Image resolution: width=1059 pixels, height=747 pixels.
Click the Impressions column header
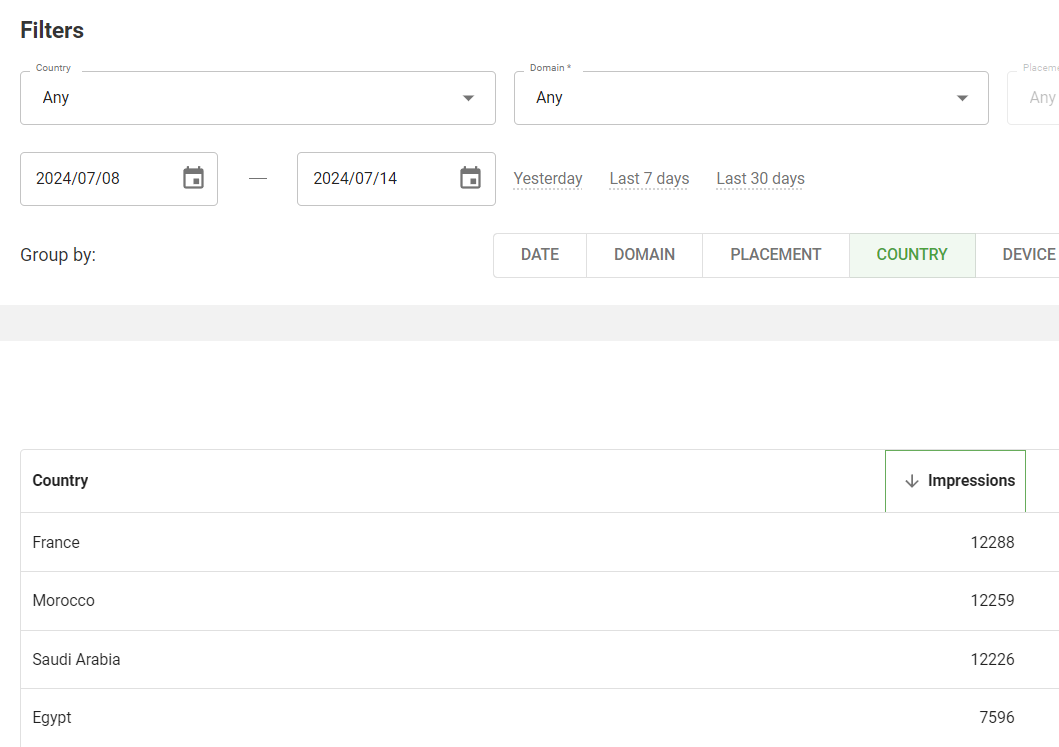click(970, 481)
